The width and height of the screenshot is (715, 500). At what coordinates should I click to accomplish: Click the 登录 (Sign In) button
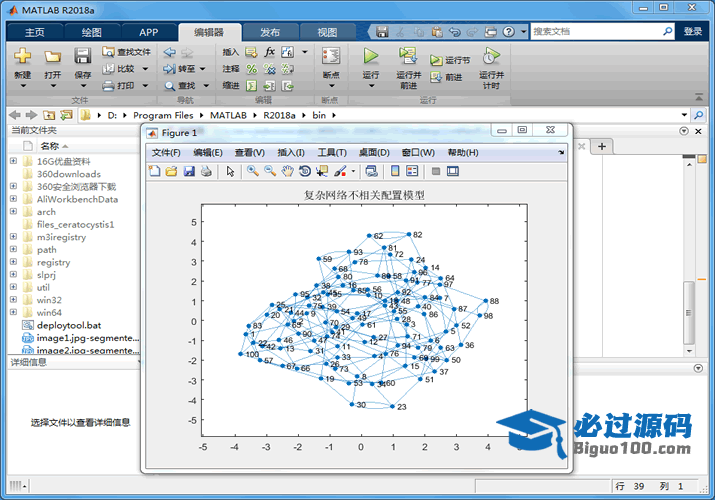tap(693, 31)
